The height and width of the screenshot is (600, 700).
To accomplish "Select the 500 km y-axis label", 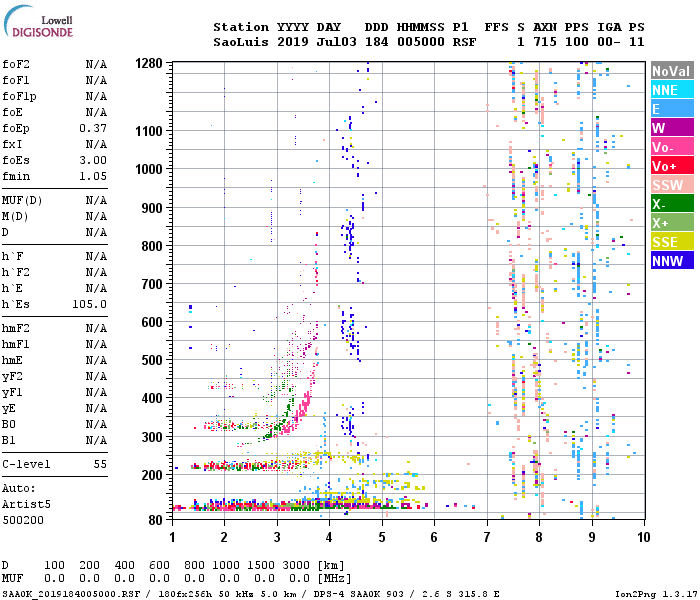I will pos(152,360).
